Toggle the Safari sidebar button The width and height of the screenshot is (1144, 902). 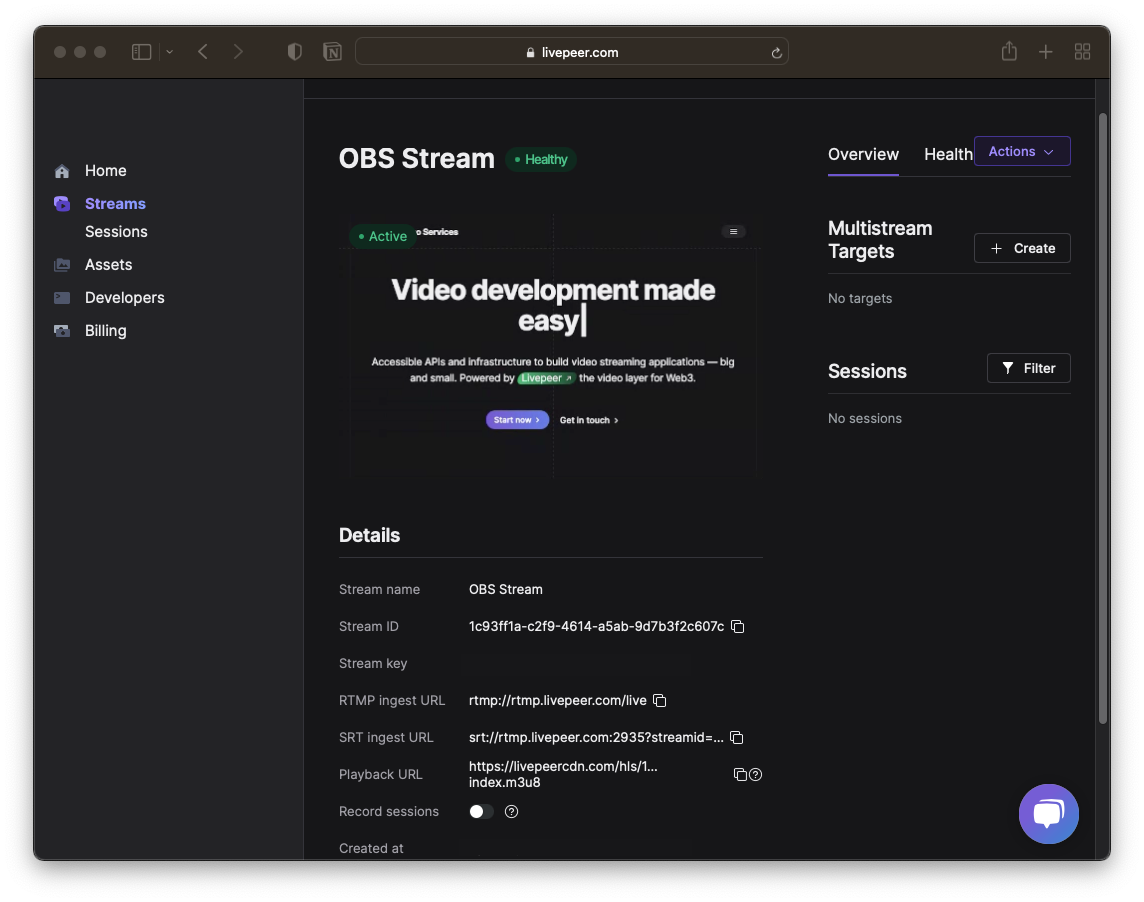click(142, 52)
